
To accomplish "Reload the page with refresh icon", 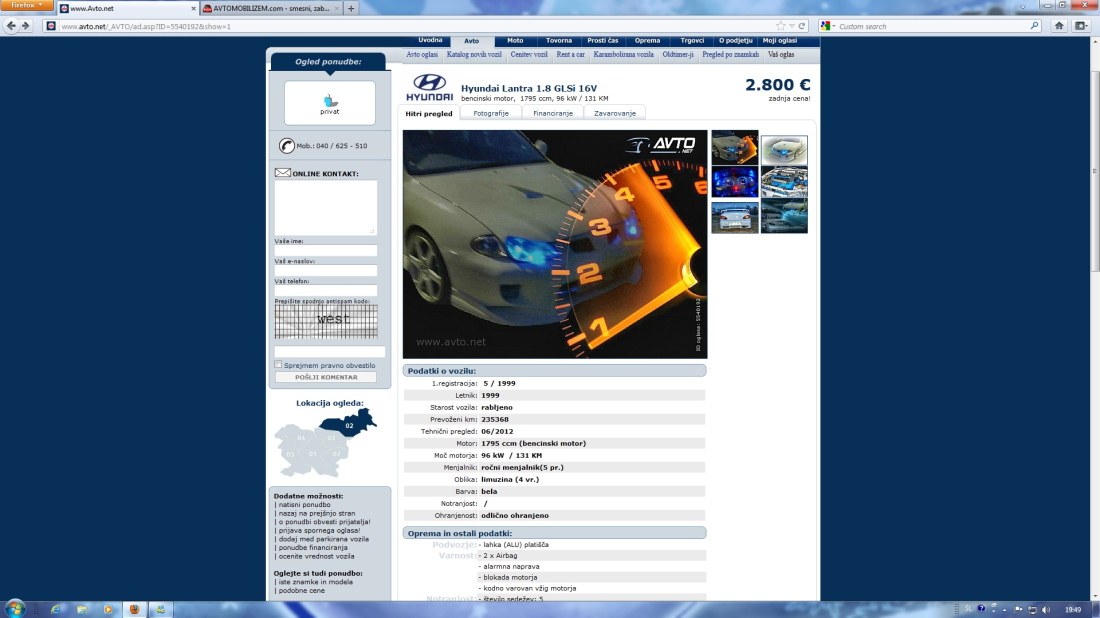I will 802,26.
